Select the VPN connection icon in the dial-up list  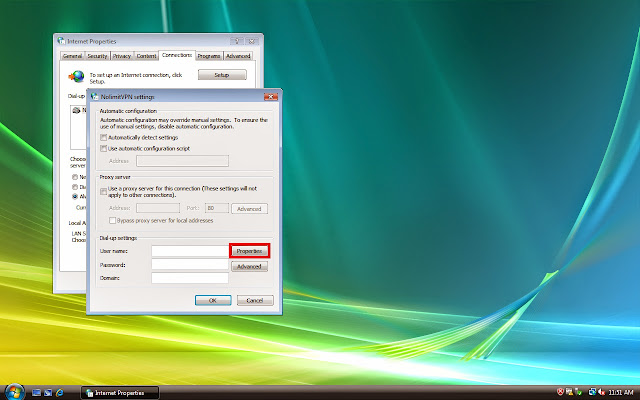click(76, 110)
